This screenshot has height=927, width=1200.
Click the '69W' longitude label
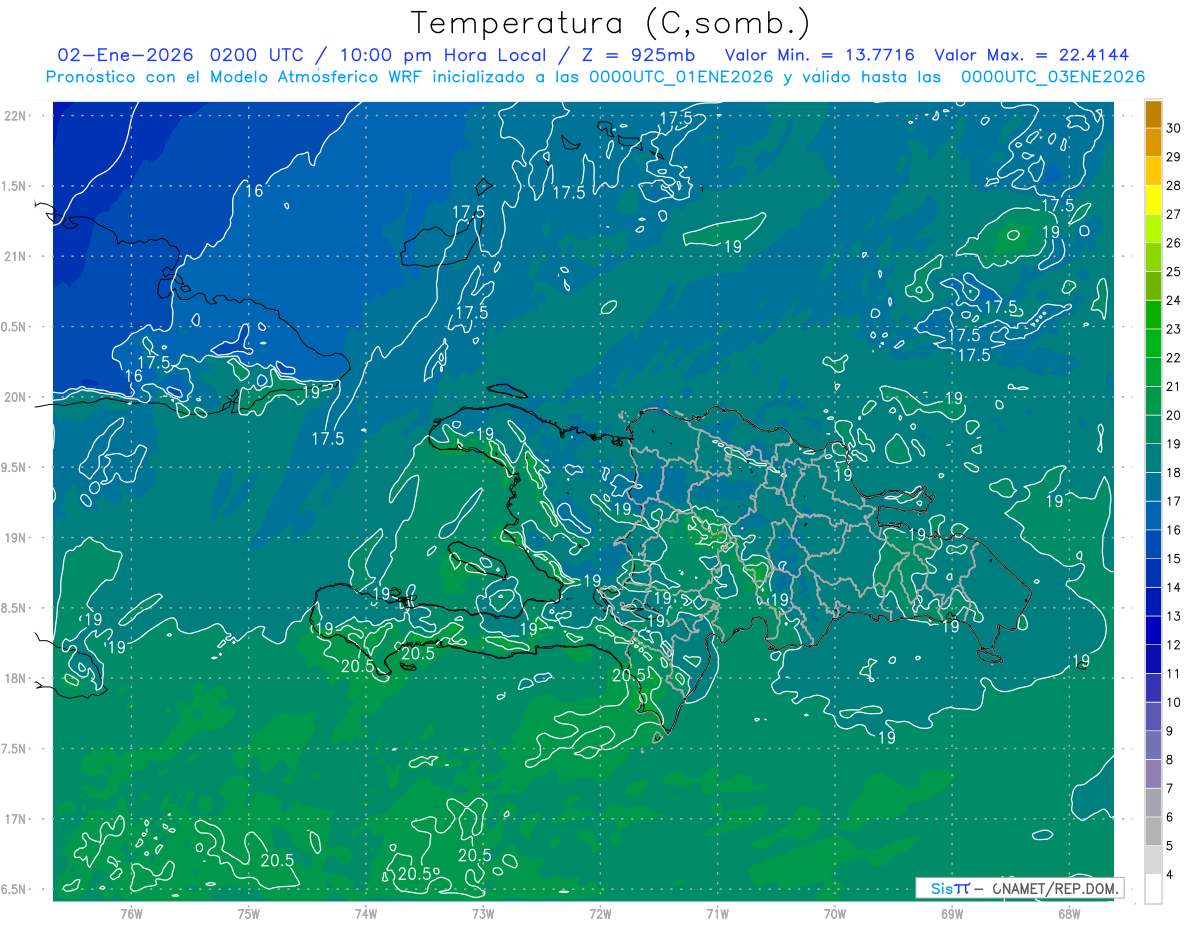(x=952, y=914)
